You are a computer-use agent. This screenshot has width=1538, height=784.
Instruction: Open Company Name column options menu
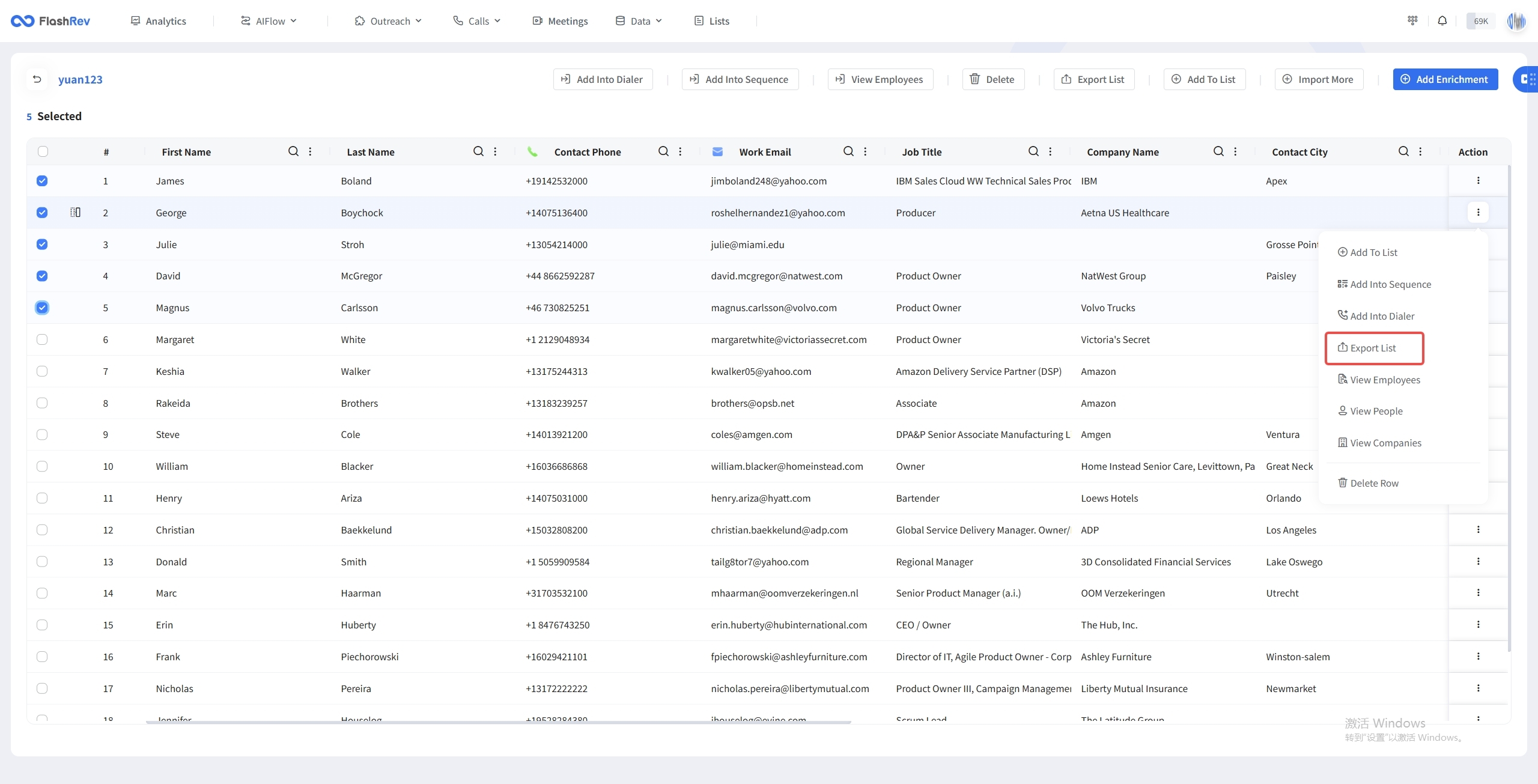[x=1235, y=151]
